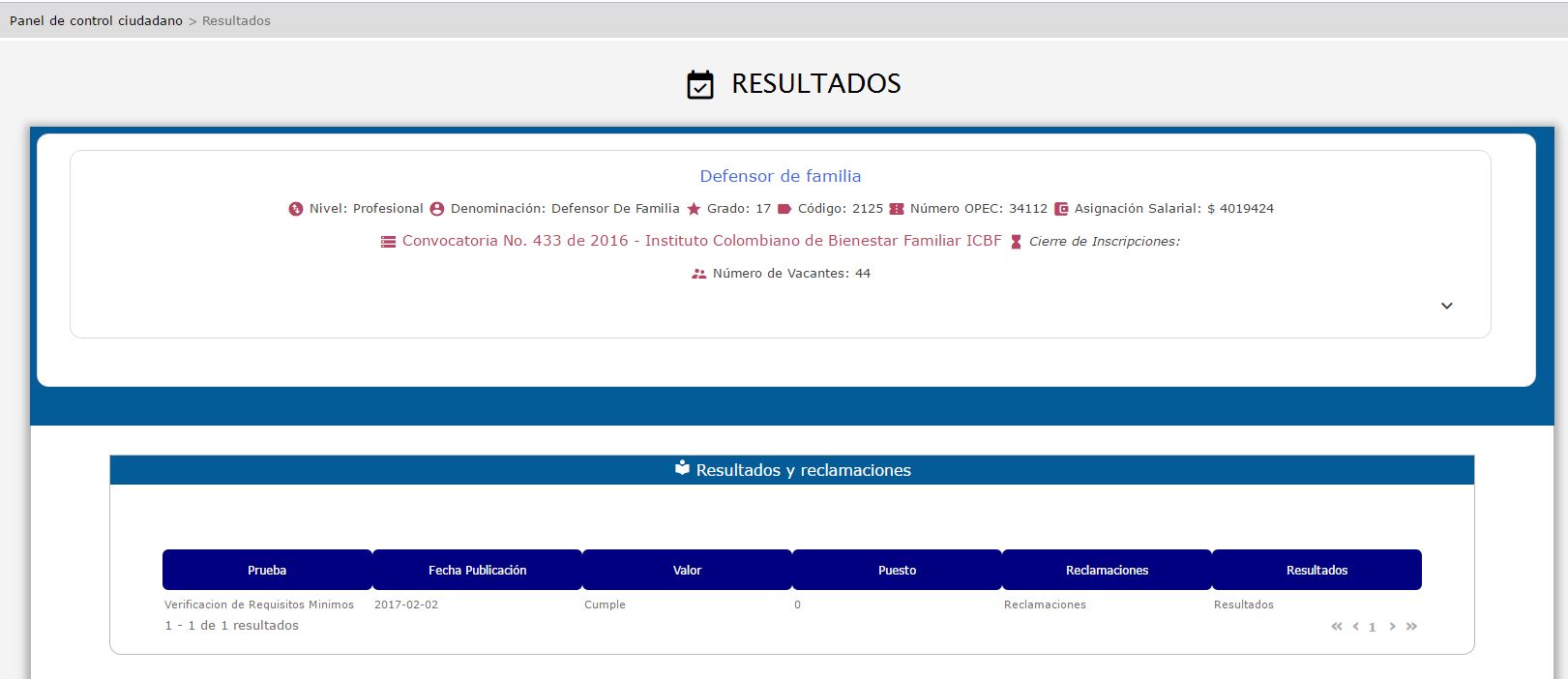Click the Asignación Salarial wallet icon
The width and height of the screenshot is (1568, 679).
pyautogui.click(x=1061, y=209)
